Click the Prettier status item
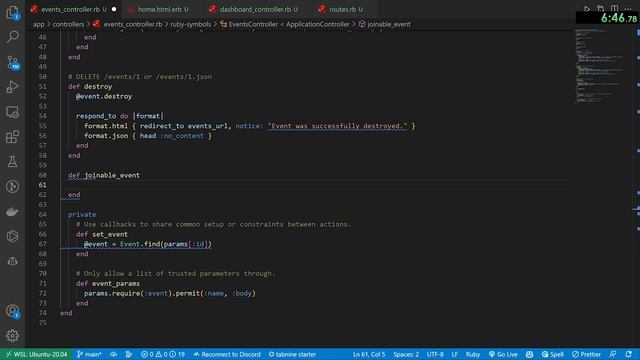Screen dimensions: 640x360 point(587,354)
